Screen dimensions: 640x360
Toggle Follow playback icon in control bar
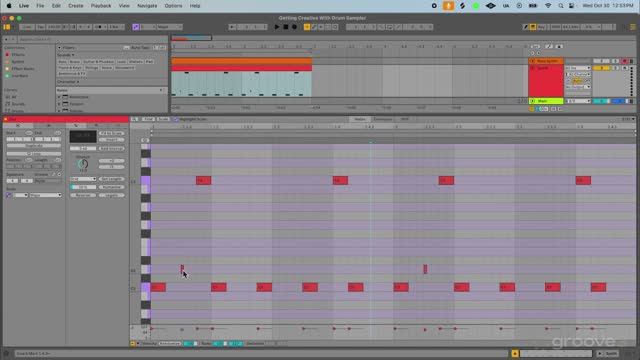[x=232, y=27]
